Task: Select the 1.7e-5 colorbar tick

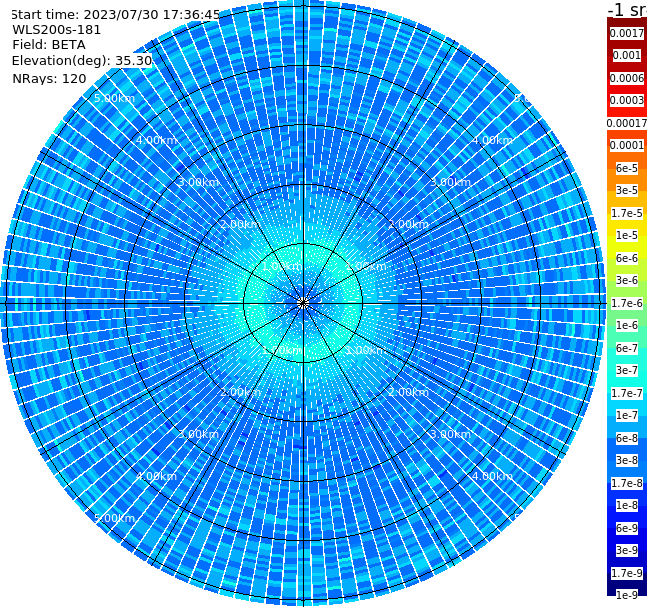Action: point(627,213)
